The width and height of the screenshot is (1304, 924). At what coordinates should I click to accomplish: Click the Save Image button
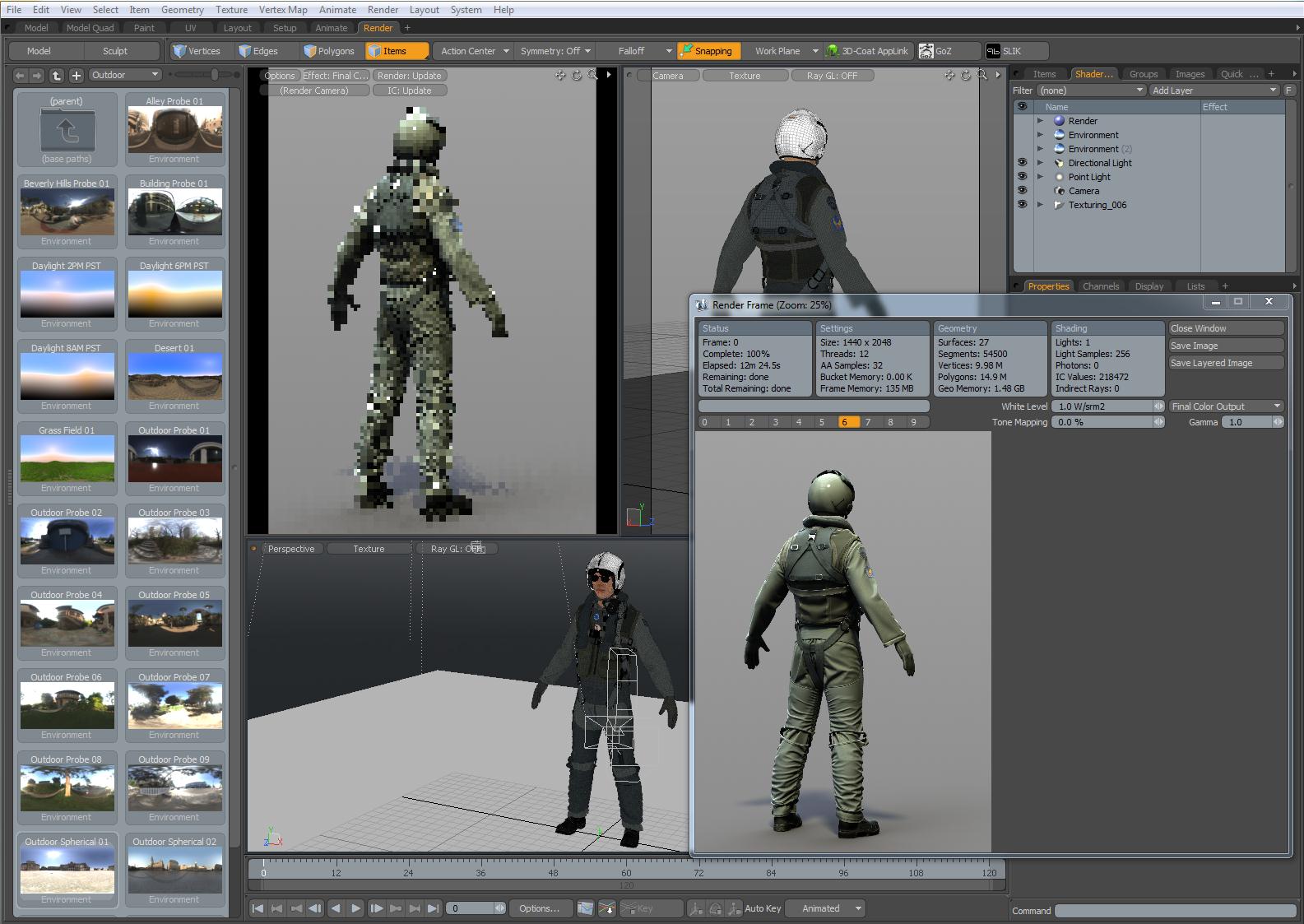(x=1226, y=346)
